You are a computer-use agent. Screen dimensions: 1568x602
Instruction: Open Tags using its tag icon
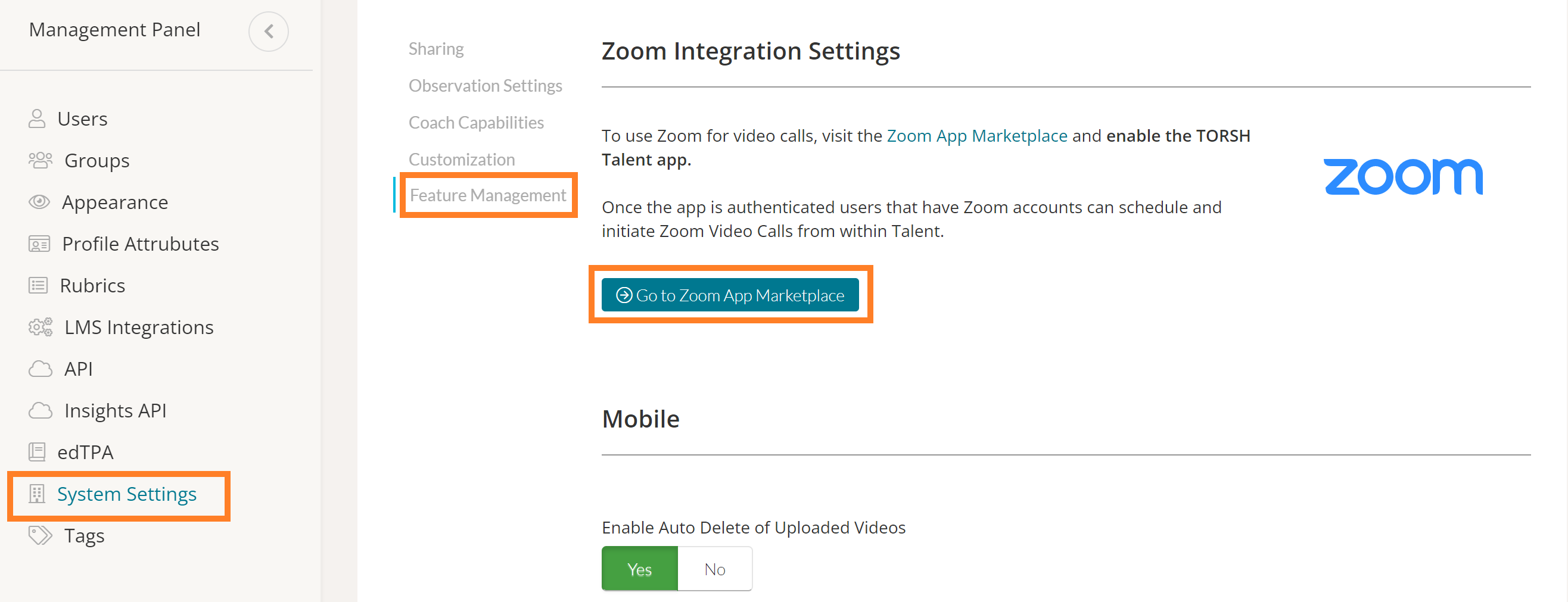pyautogui.click(x=40, y=536)
